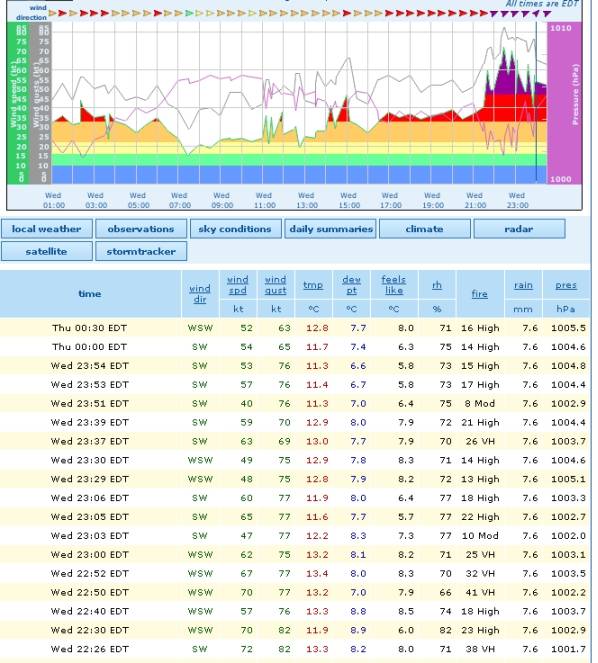Select the Thu 00:30 EDT row time
Viewport: 598px width, 663px height.
90,328
